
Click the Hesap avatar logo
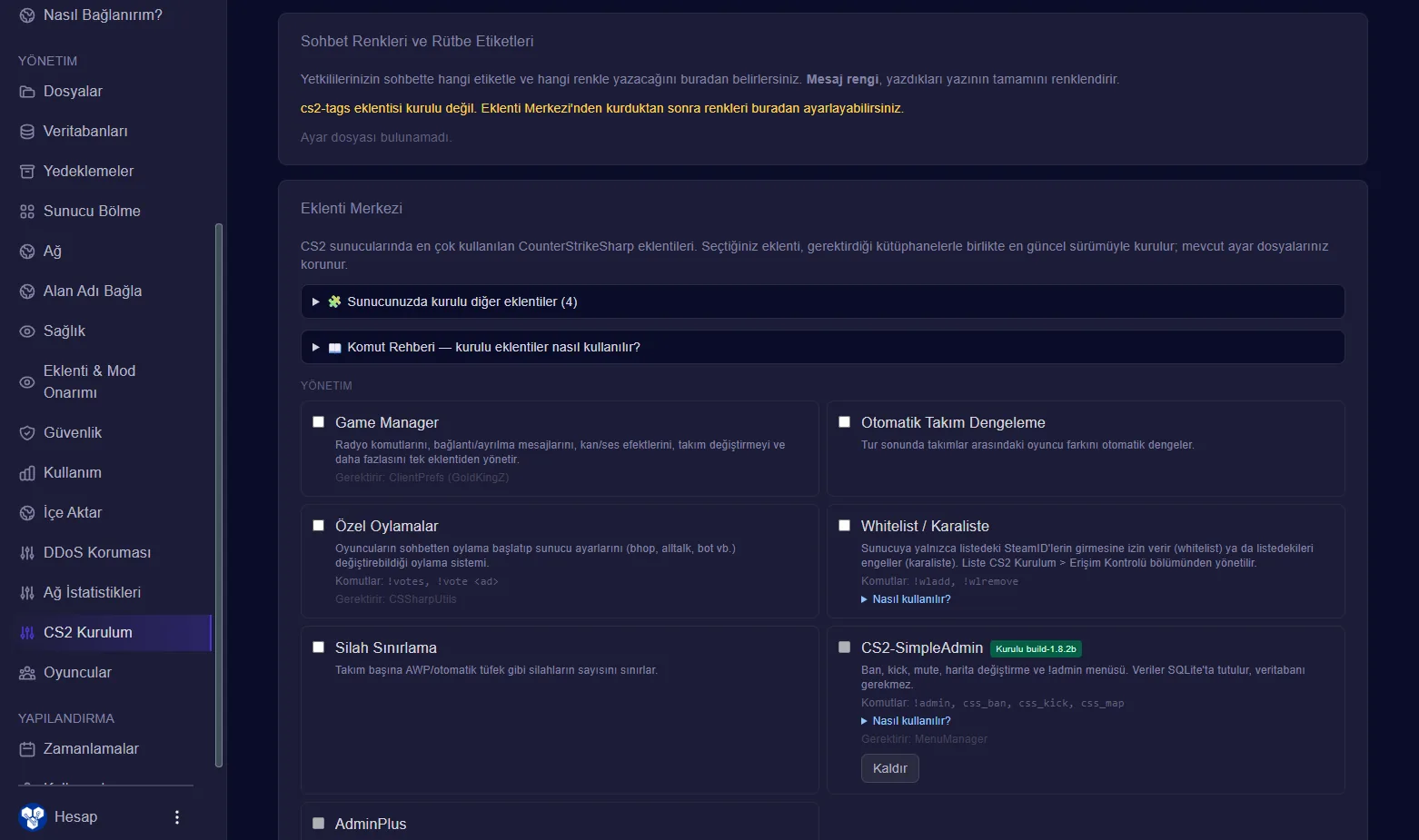(33, 817)
